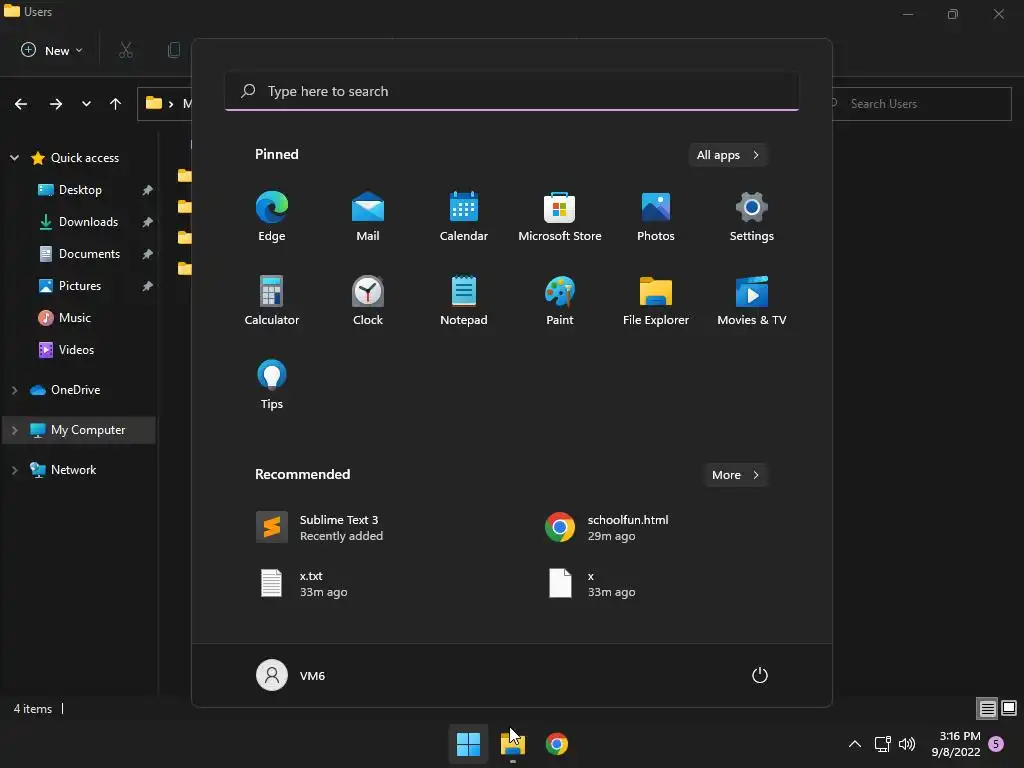Click the Search Users field
1024x768 pixels.
(921, 104)
